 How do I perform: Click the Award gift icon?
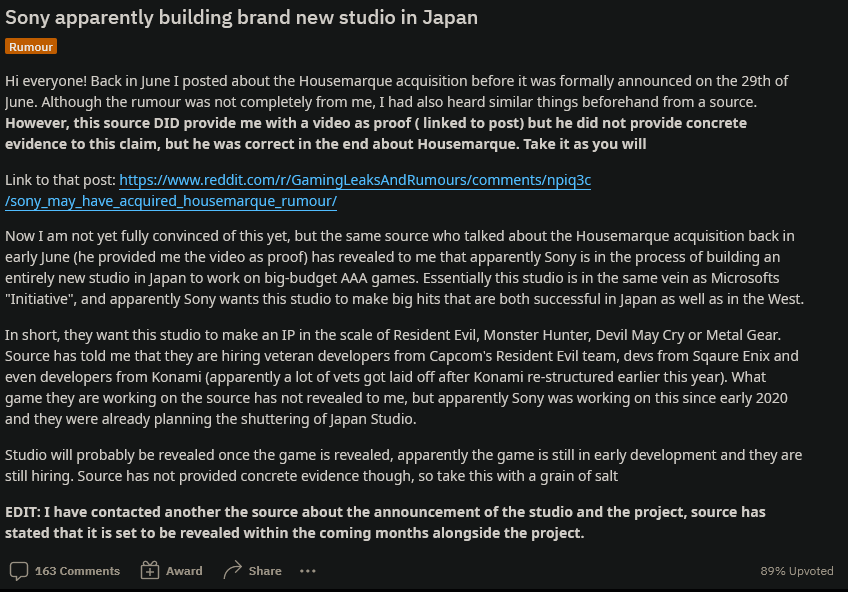(150, 571)
